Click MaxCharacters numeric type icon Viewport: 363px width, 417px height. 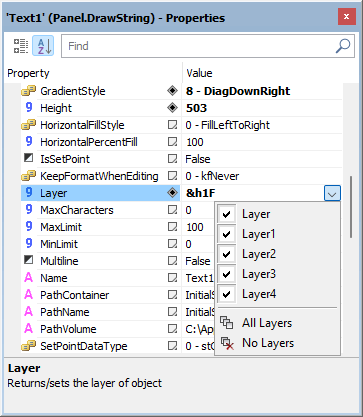29,210
